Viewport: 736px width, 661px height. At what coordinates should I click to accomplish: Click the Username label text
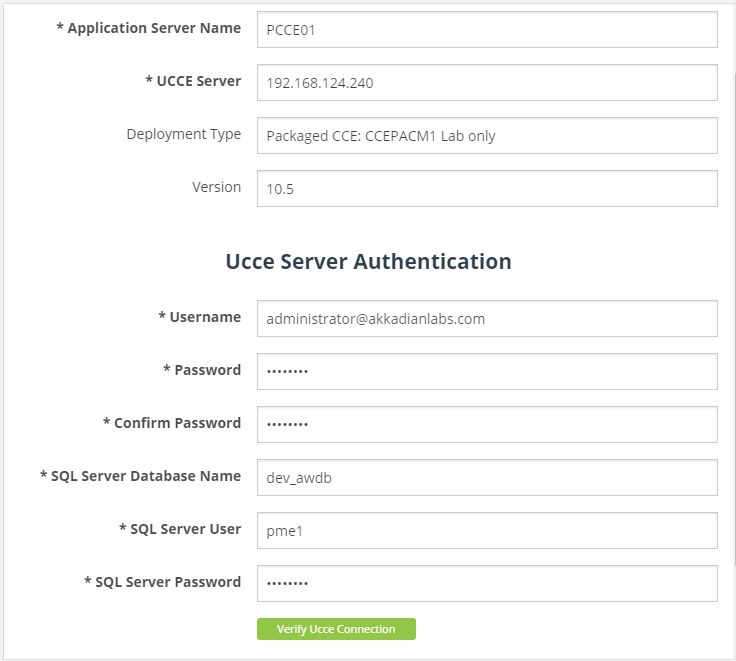click(204, 317)
